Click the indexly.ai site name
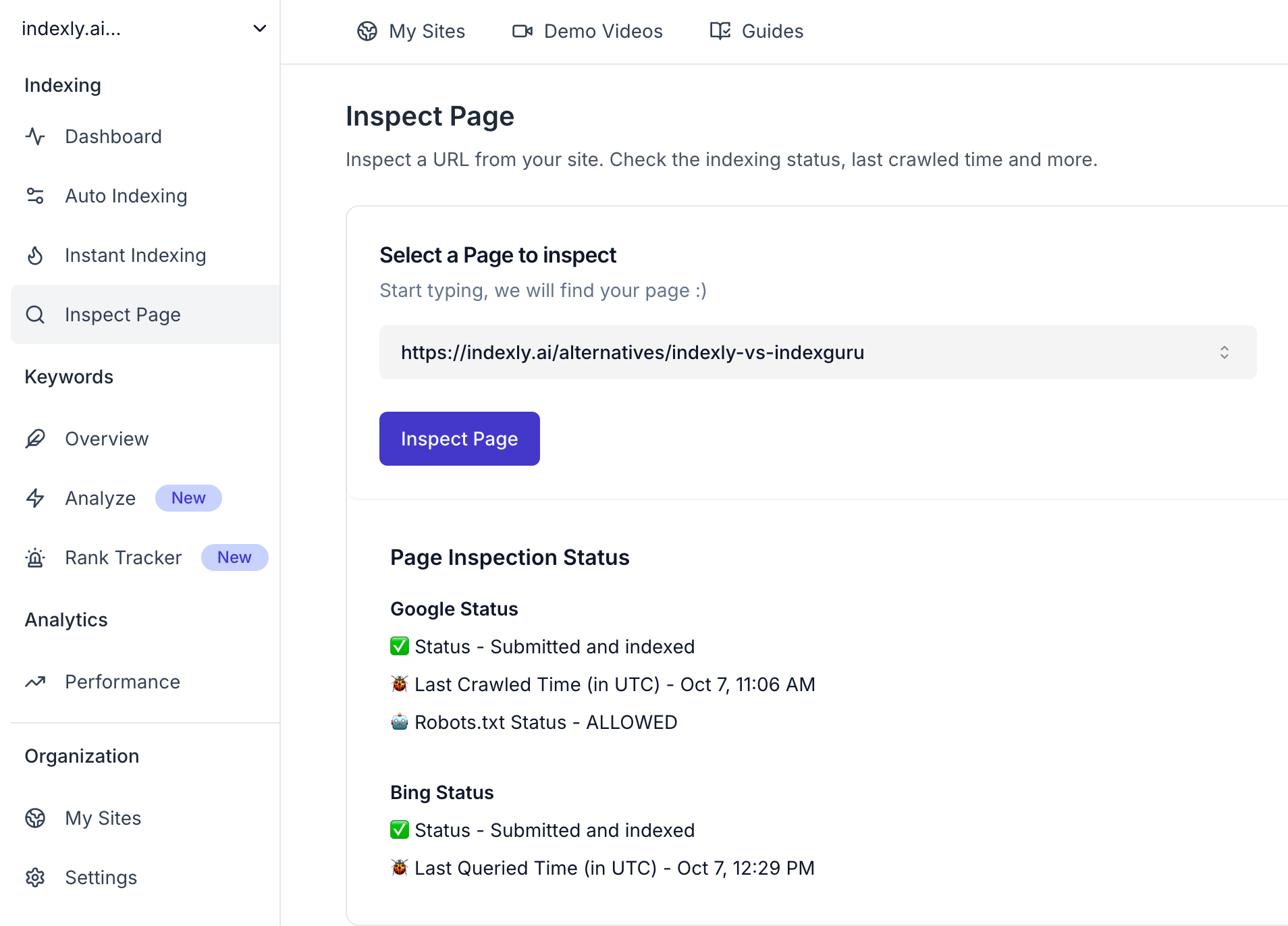The width and height of the screenshot is (1288, 926). click(x=72, y=28)
